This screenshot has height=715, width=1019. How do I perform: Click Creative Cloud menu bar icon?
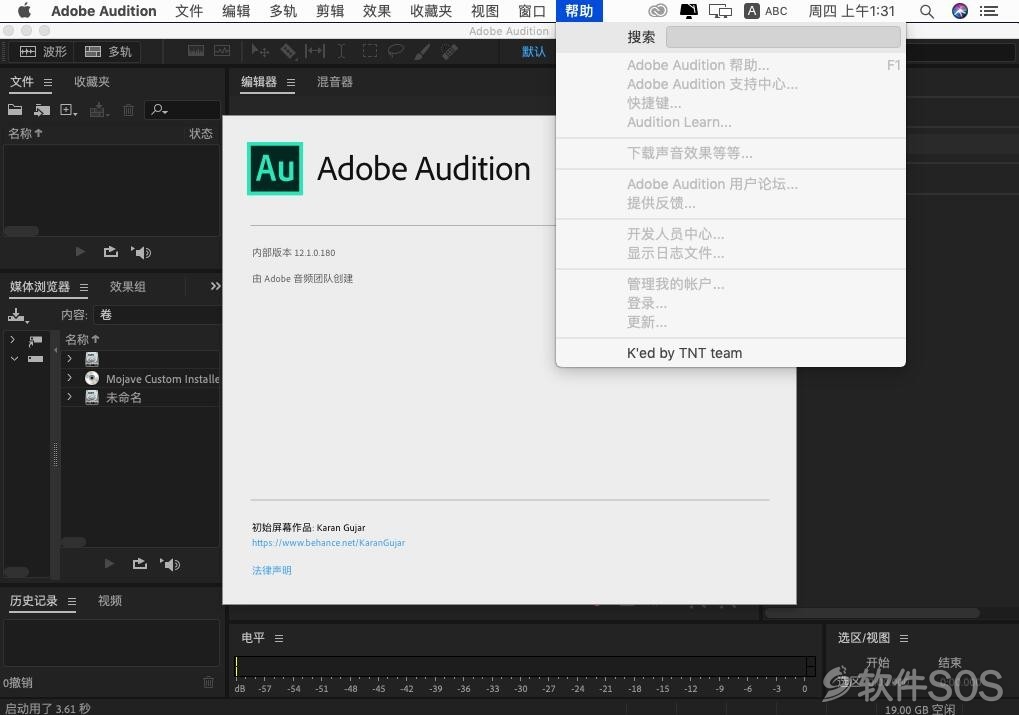(x=658, y=10)
